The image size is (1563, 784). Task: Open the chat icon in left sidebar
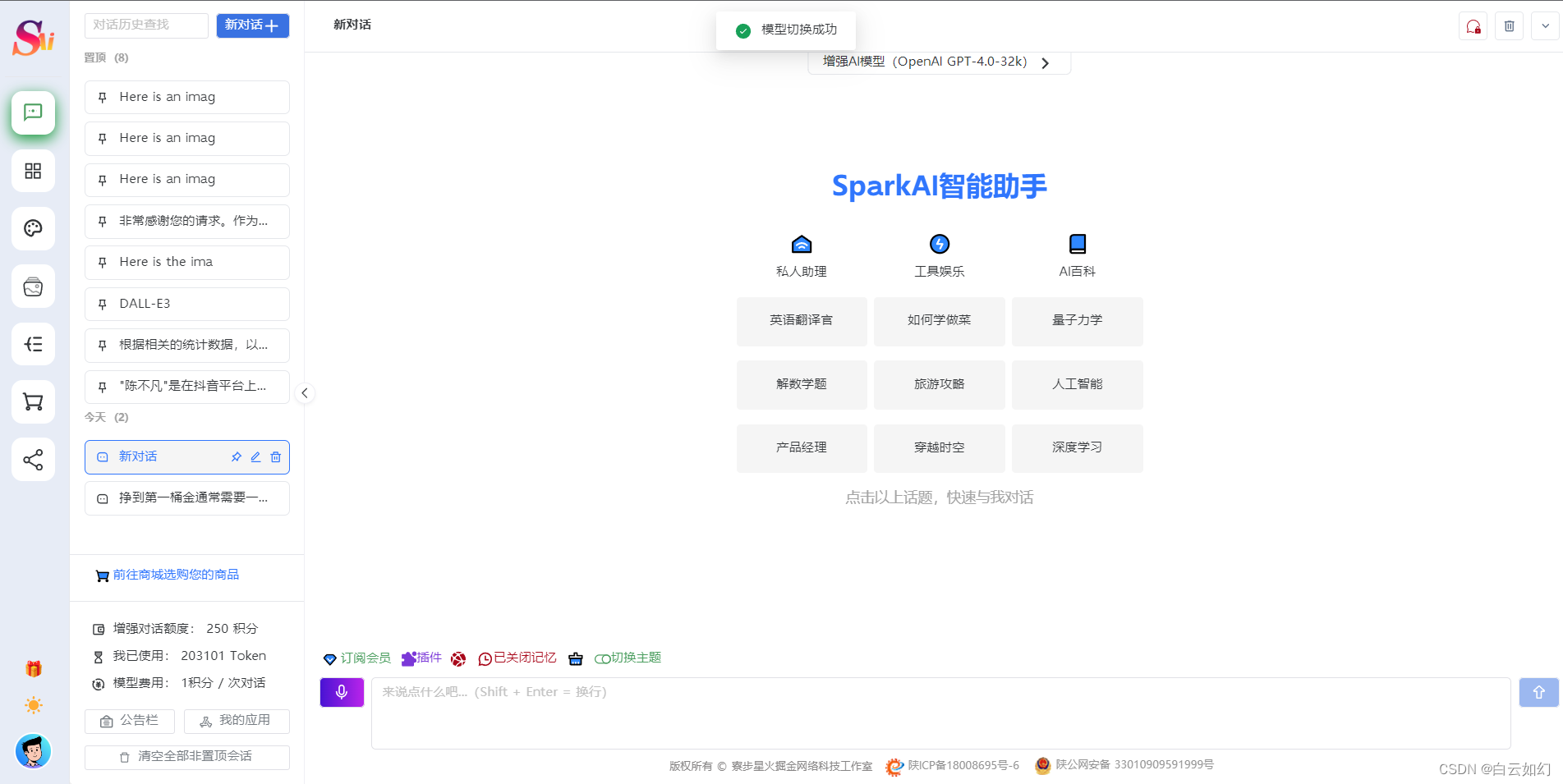pos(33,112)
